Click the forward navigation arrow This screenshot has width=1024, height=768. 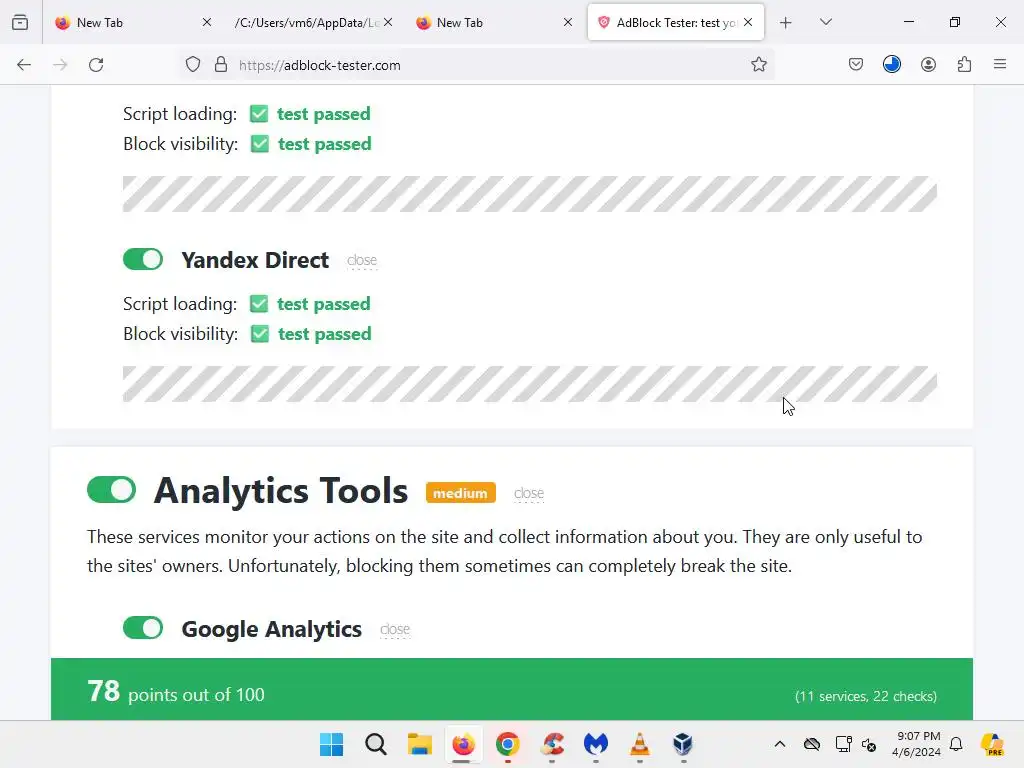coord(60,65)
